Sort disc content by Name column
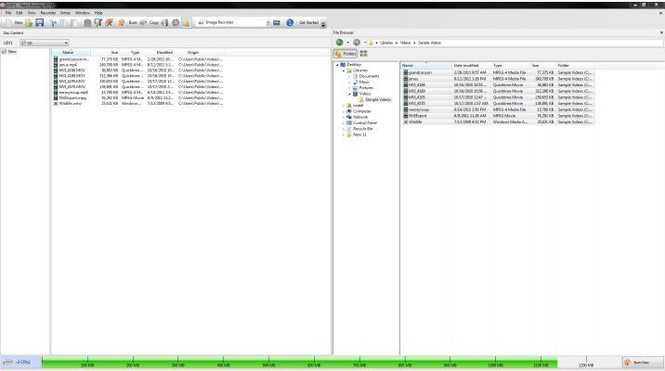The width and height of the screenshot is (665, 371). tap(71, 52)
